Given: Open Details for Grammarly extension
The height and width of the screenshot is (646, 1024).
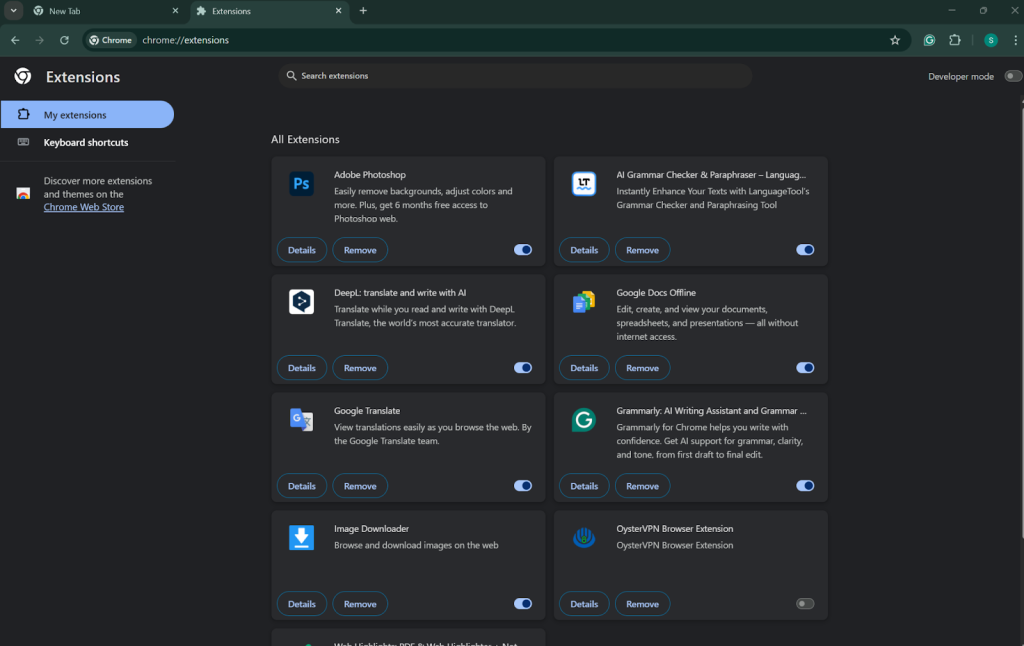Looking at the screenshot, I should tap(584, 486).
